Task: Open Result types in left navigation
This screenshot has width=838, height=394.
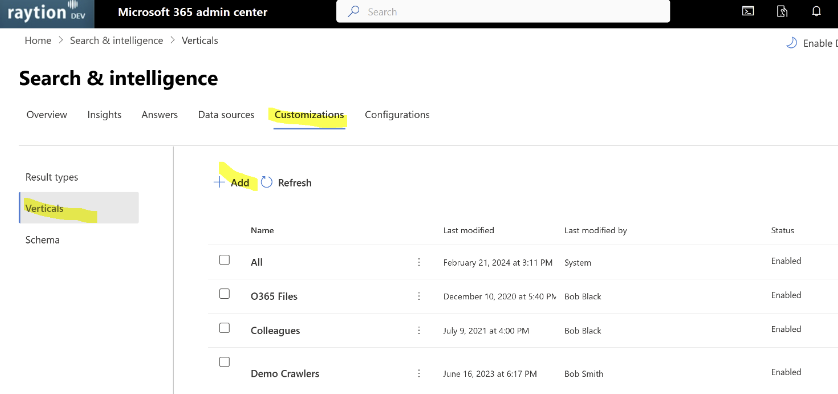Action: (52, 177)
